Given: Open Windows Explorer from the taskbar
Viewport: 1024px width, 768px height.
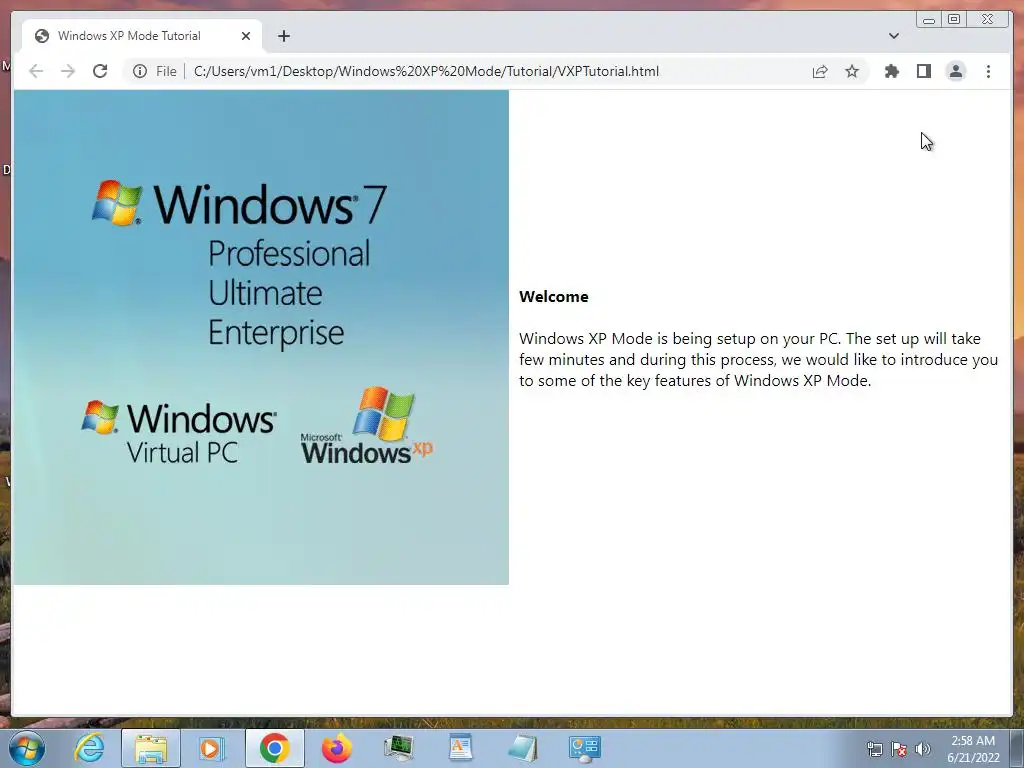Looking at the screenshot, I should click(x=151, y=748).
